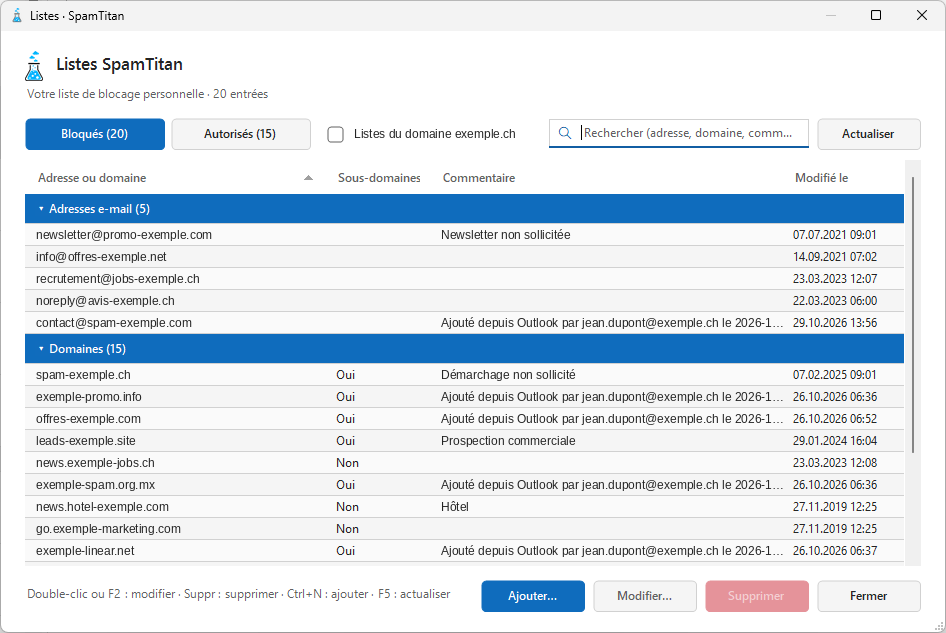The width and height of the screenshot is (946, 633).
Task: Select the news.exemple-jobs.ch row
Action: (465, 463)
